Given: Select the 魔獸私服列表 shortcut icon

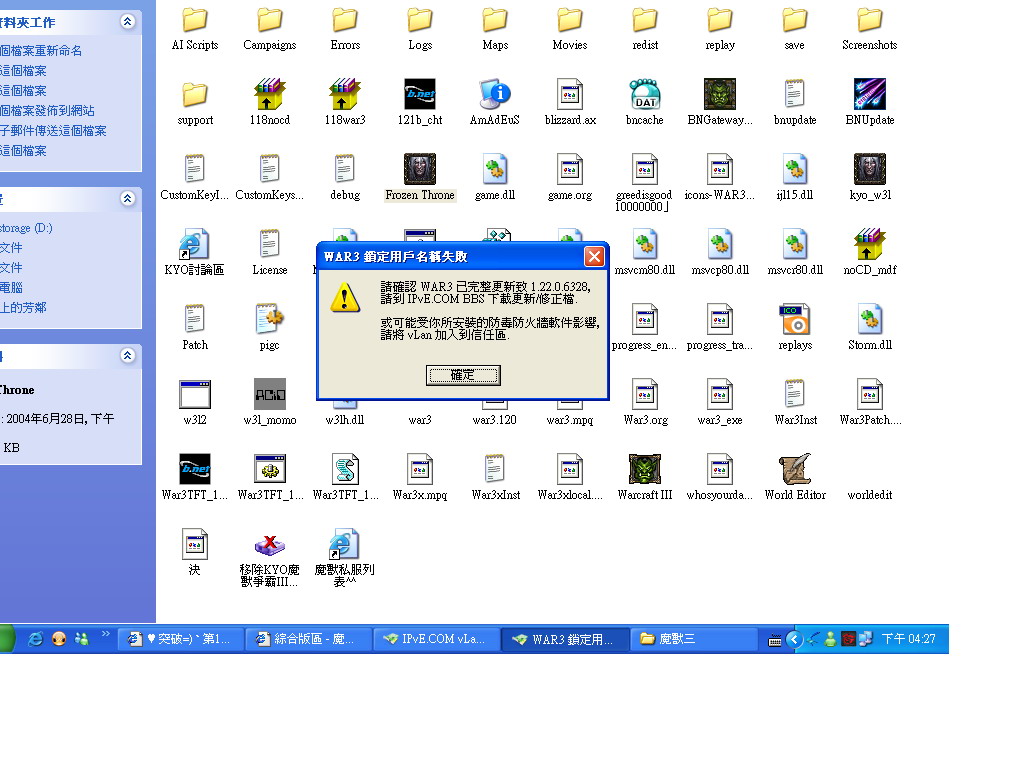Looking at the screenshot, I should pos(345,545).
